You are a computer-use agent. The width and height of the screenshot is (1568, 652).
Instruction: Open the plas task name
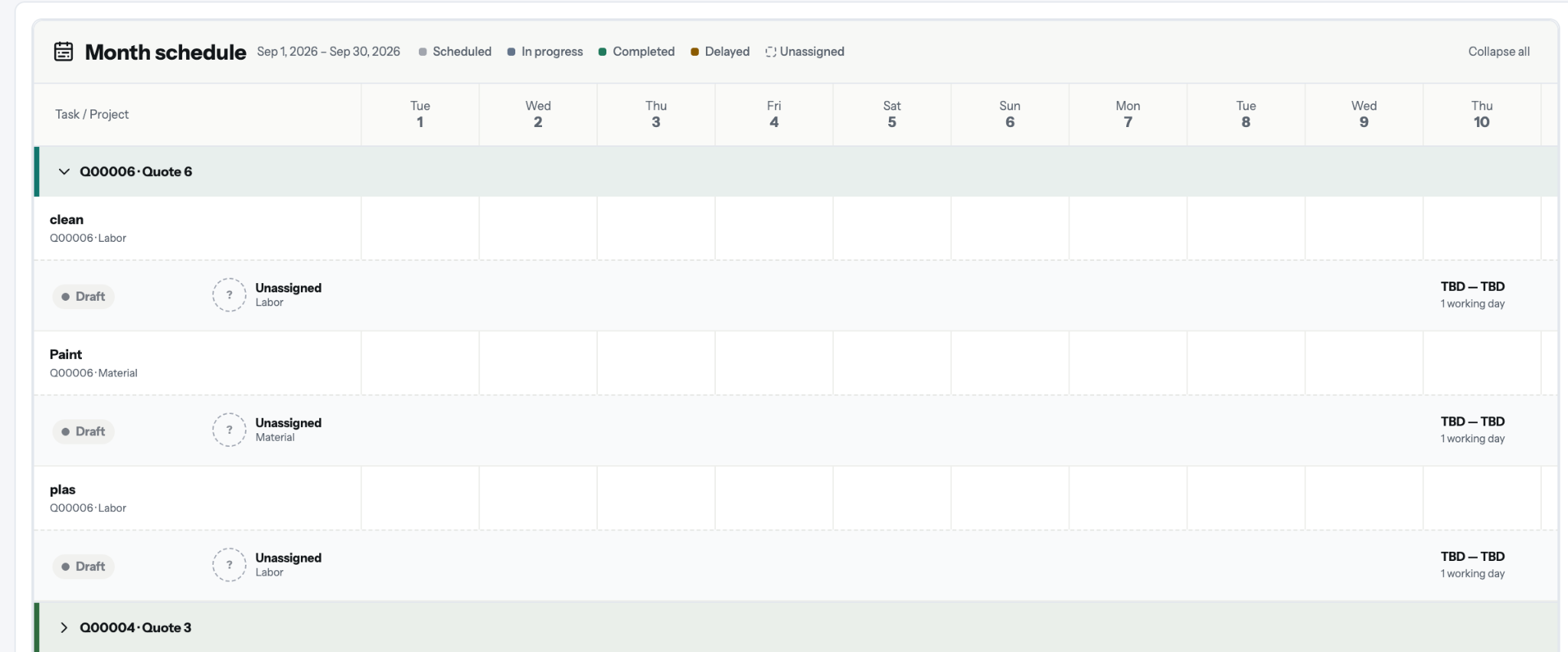(x=63, y=490)
